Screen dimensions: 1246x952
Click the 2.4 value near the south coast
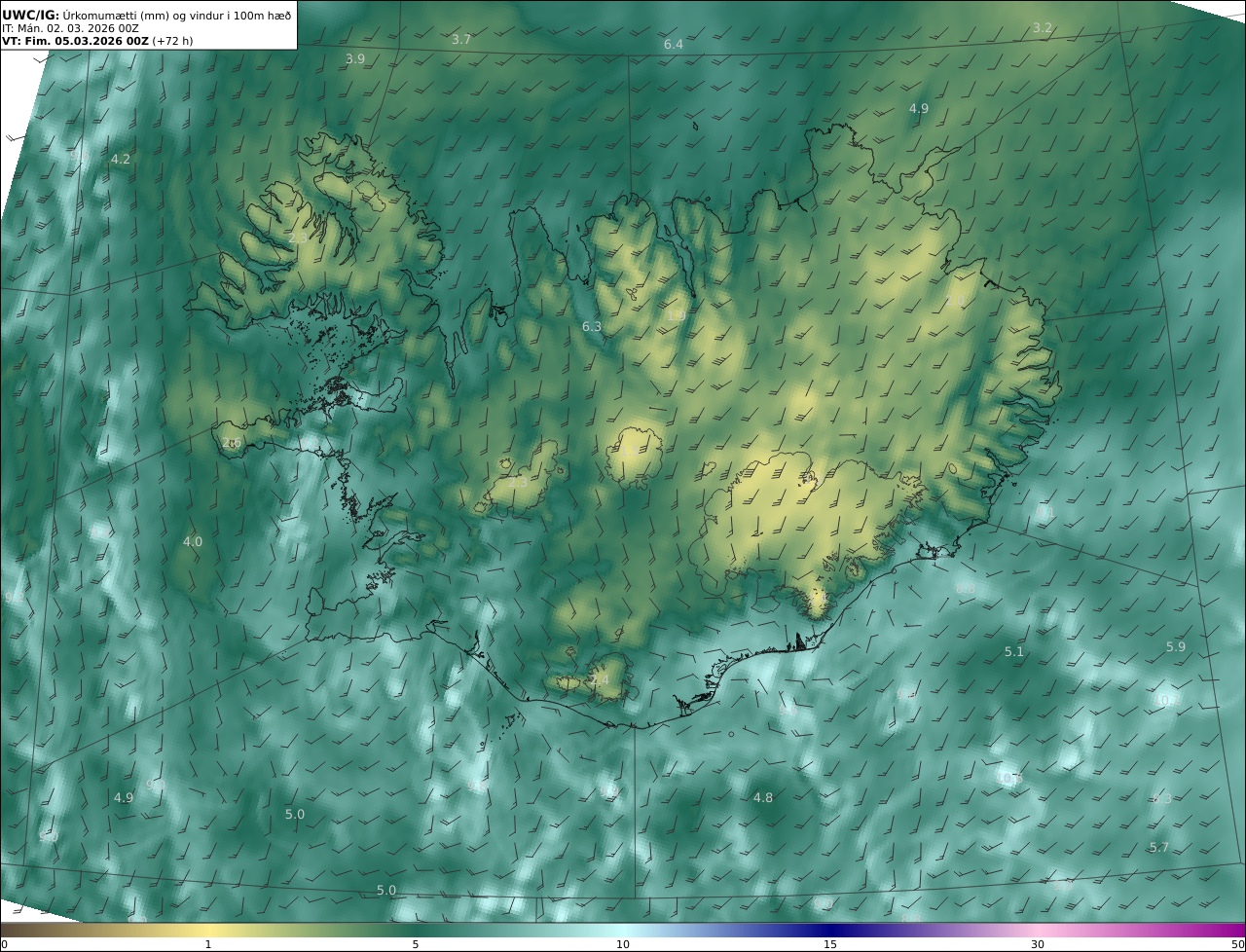600,680
